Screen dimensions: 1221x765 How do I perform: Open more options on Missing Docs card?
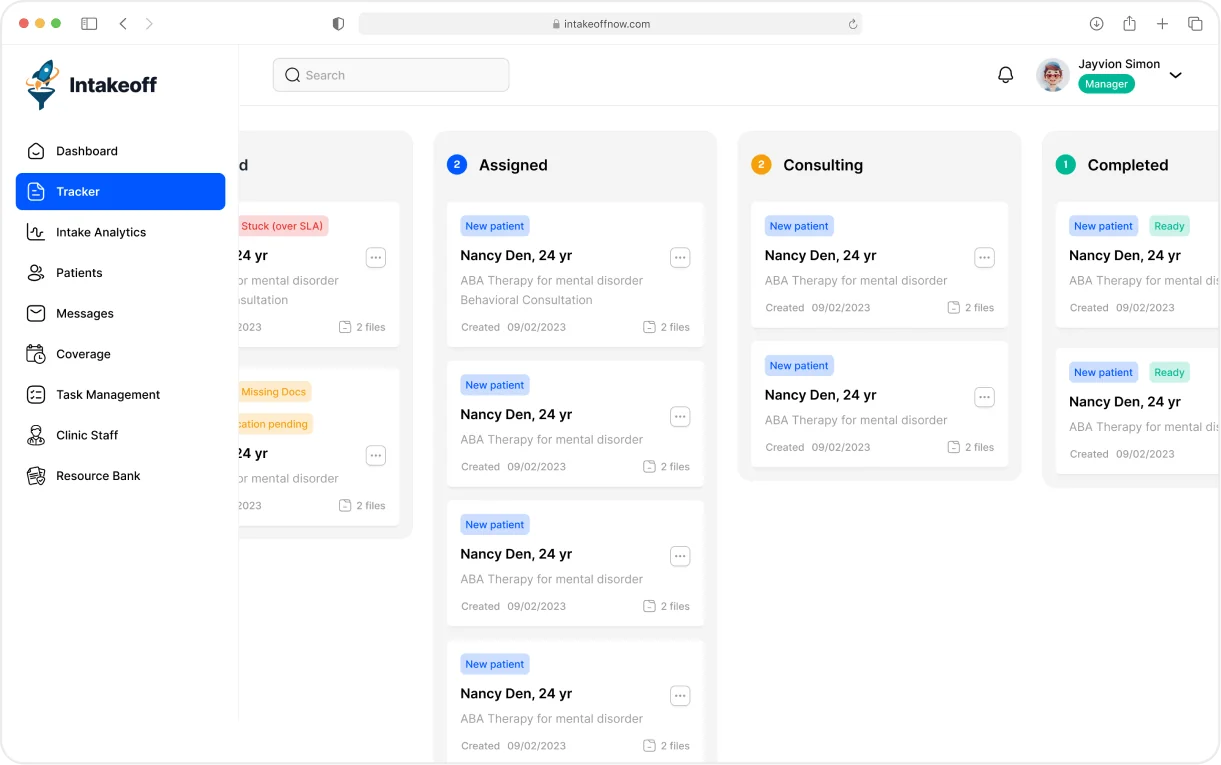(376, 456)
